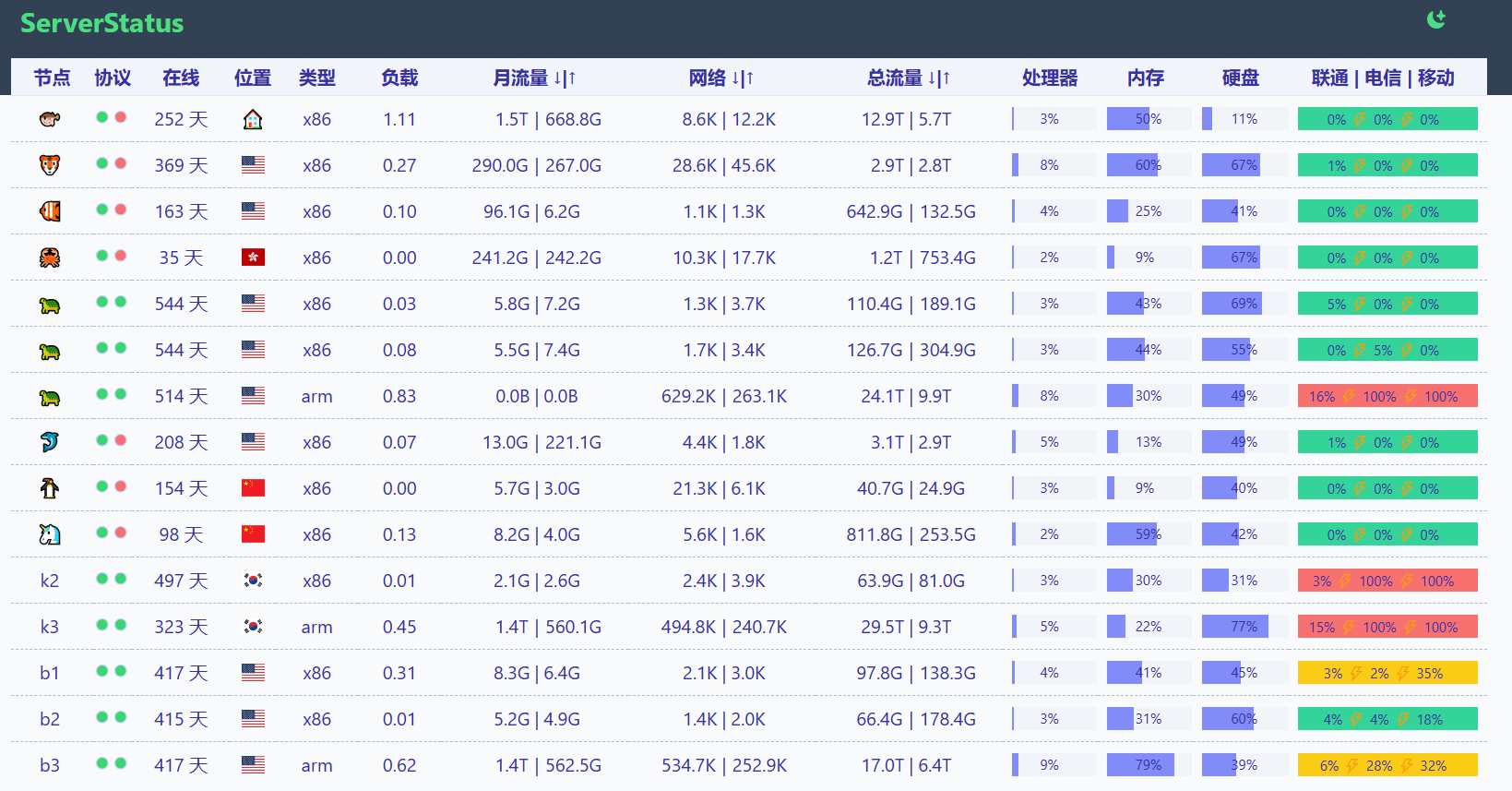The width and height of the screenshot is (1512, 791).
Task: Click the 月流量 column header
Action: (x=534, y=78)
